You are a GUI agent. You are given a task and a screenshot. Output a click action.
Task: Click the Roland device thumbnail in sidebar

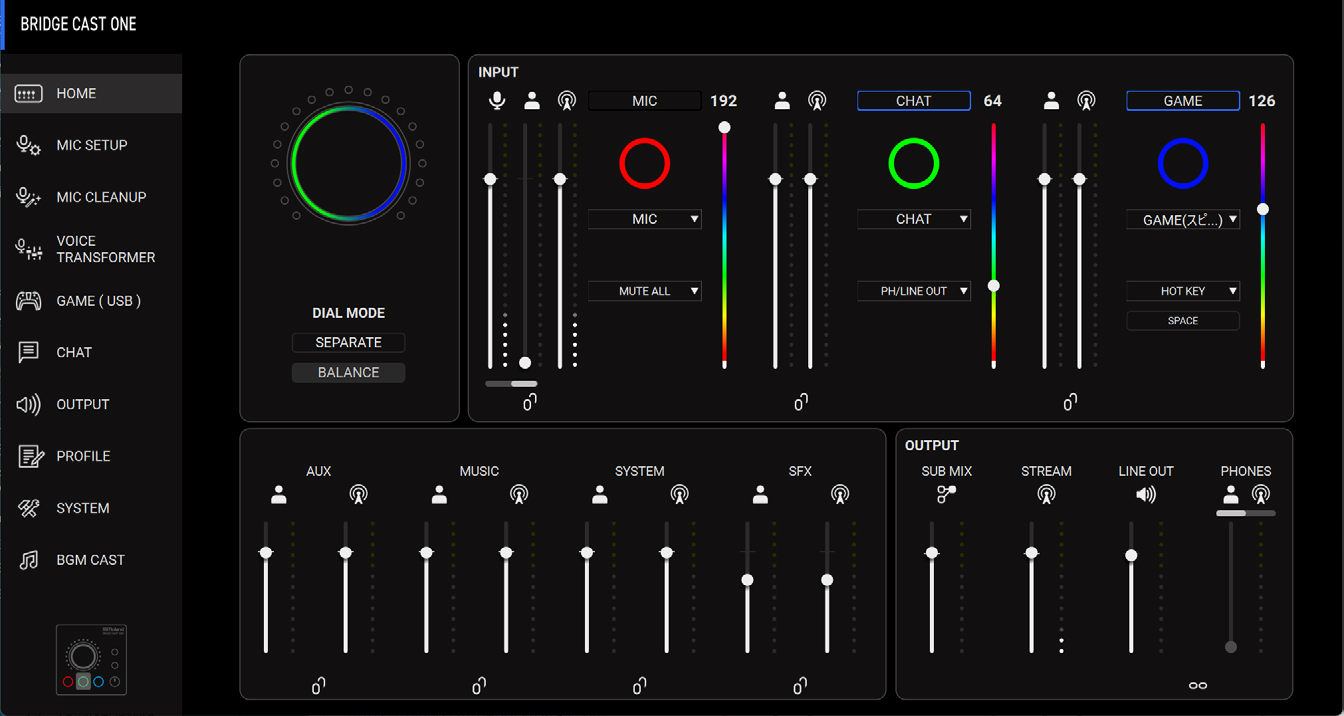91,660
